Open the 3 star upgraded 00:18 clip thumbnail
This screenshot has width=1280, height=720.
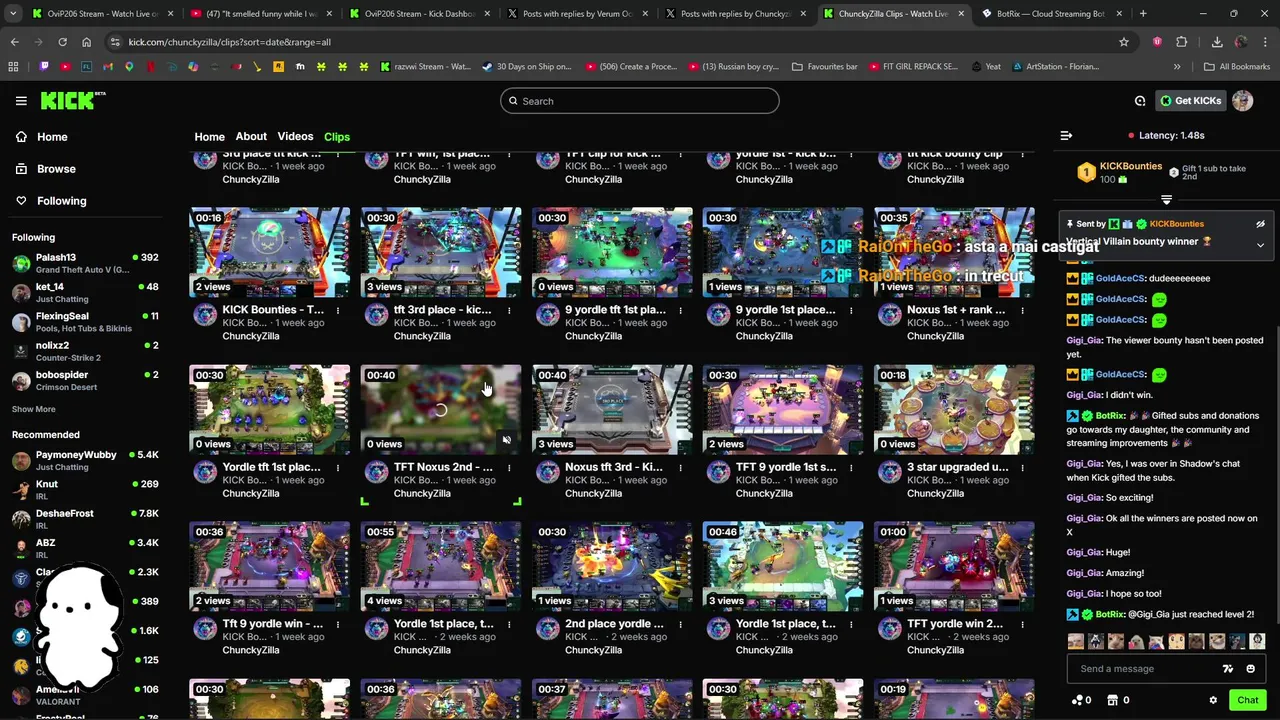pyautogui.click(x=954, y=409)
